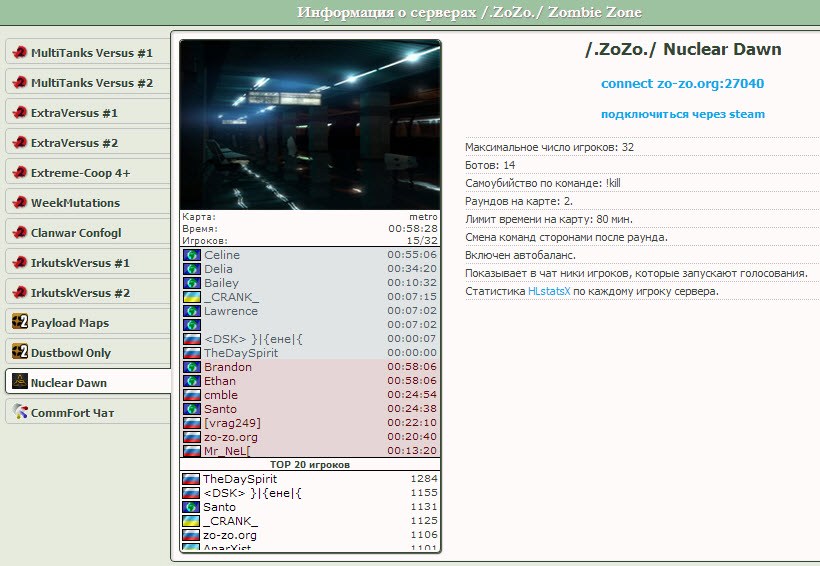
Task: Click the TF2 icon next to Dustbowl Only
Action: (x=19, y=352)
